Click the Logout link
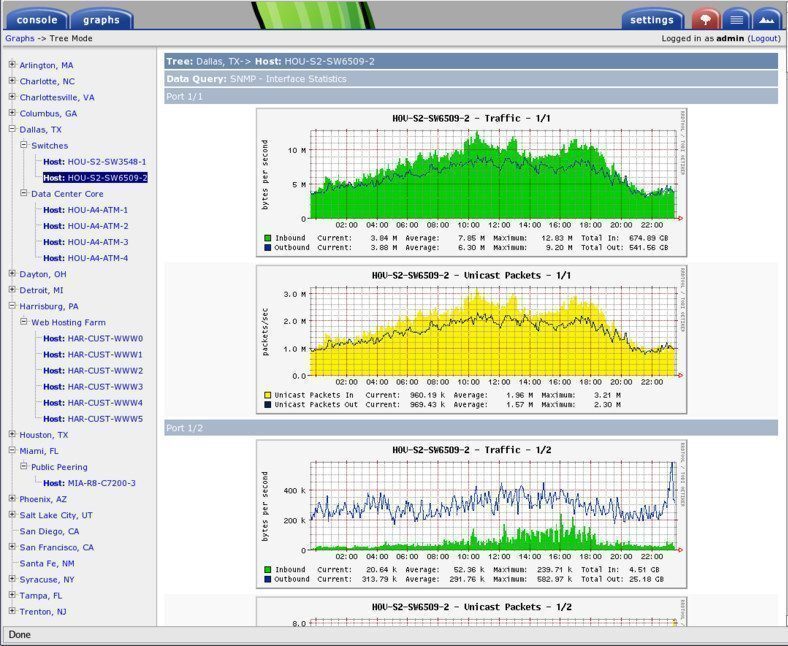The height and width of the screenshot is (646, 788). coord(764,38)
